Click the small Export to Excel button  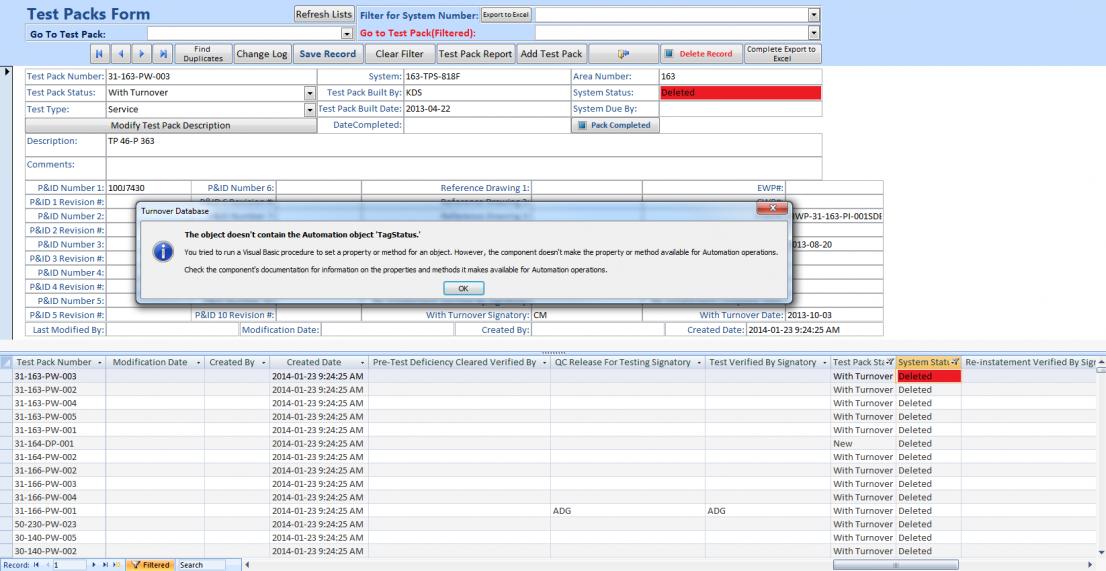pos(506,15)
